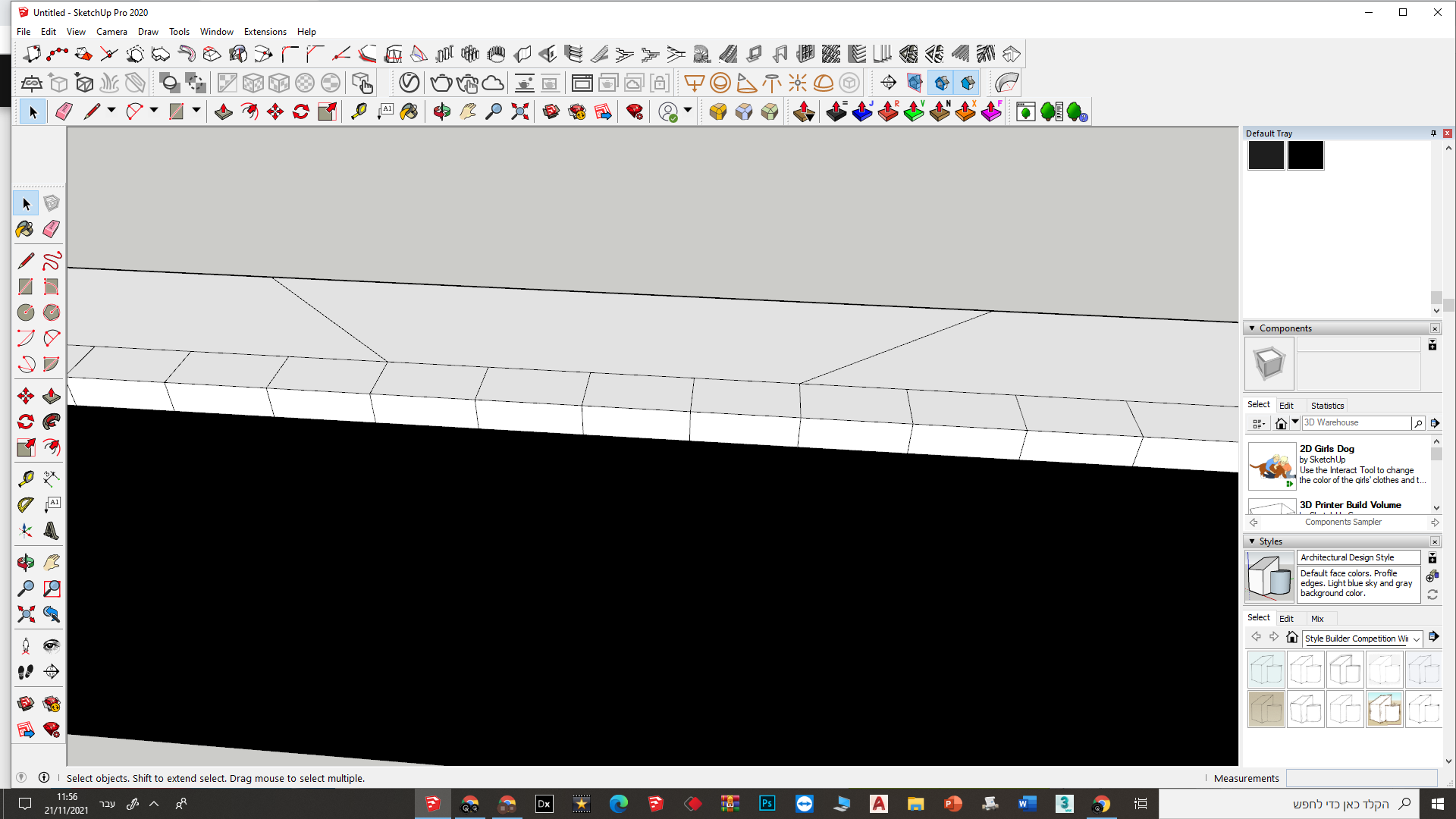Open the Style Builder Competition Winners dropdown

[x=1416, y=639]
